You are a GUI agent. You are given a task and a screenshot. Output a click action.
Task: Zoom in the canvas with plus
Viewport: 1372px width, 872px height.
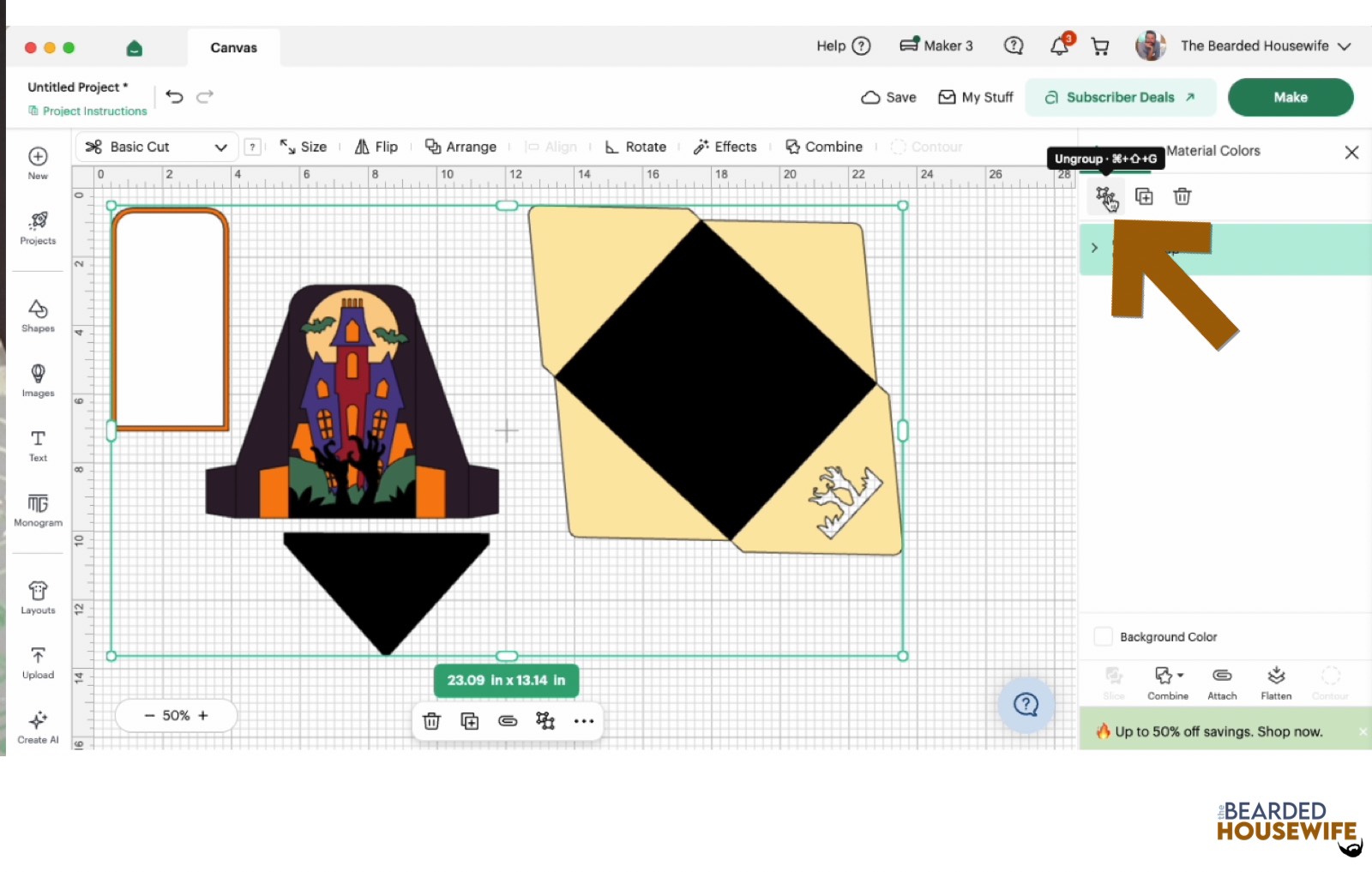203,716
